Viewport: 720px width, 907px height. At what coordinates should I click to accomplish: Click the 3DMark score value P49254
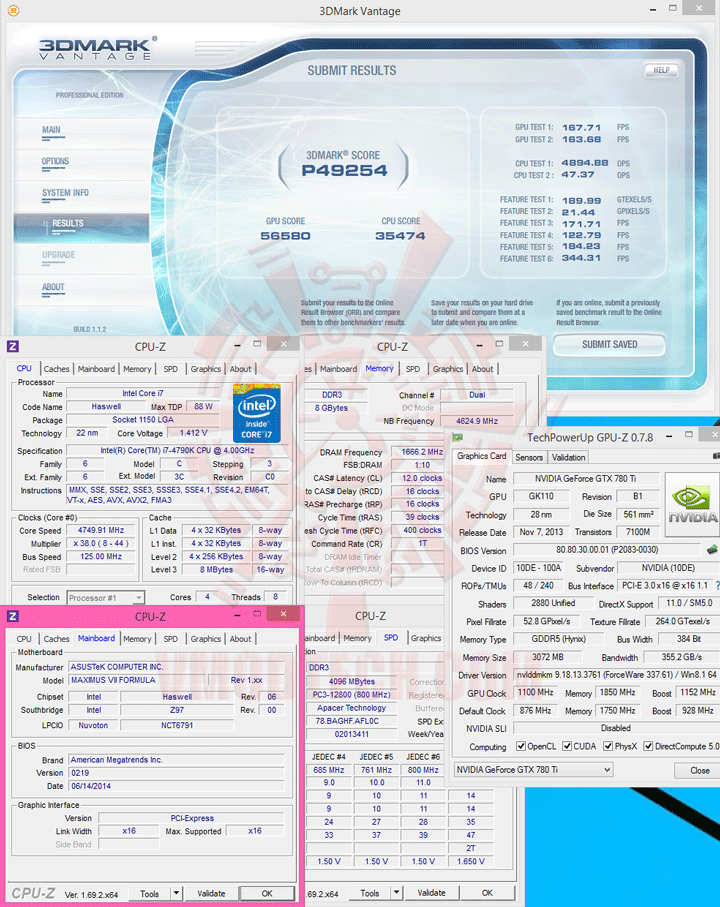click(345, 171)
